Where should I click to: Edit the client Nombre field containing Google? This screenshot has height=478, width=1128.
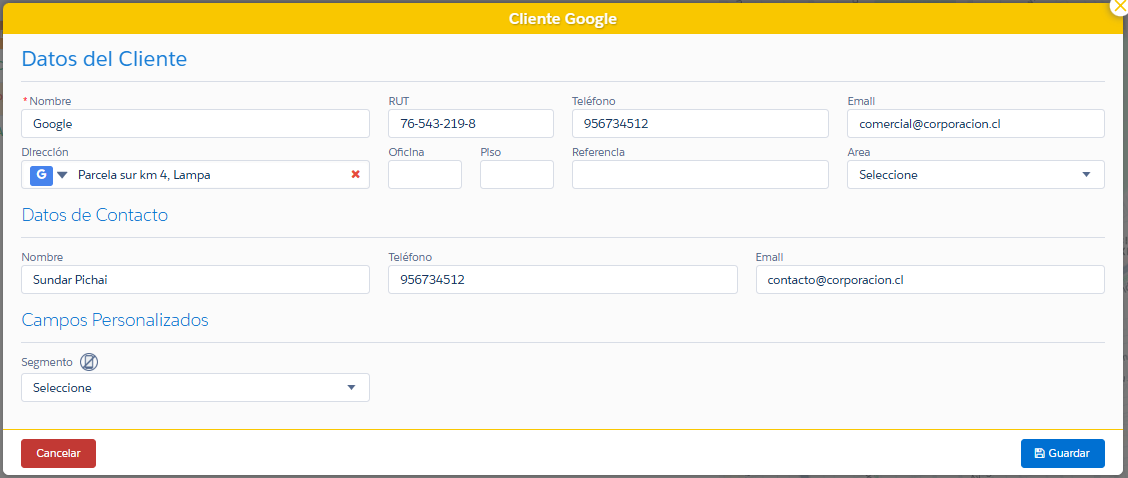tap(196, 124)
